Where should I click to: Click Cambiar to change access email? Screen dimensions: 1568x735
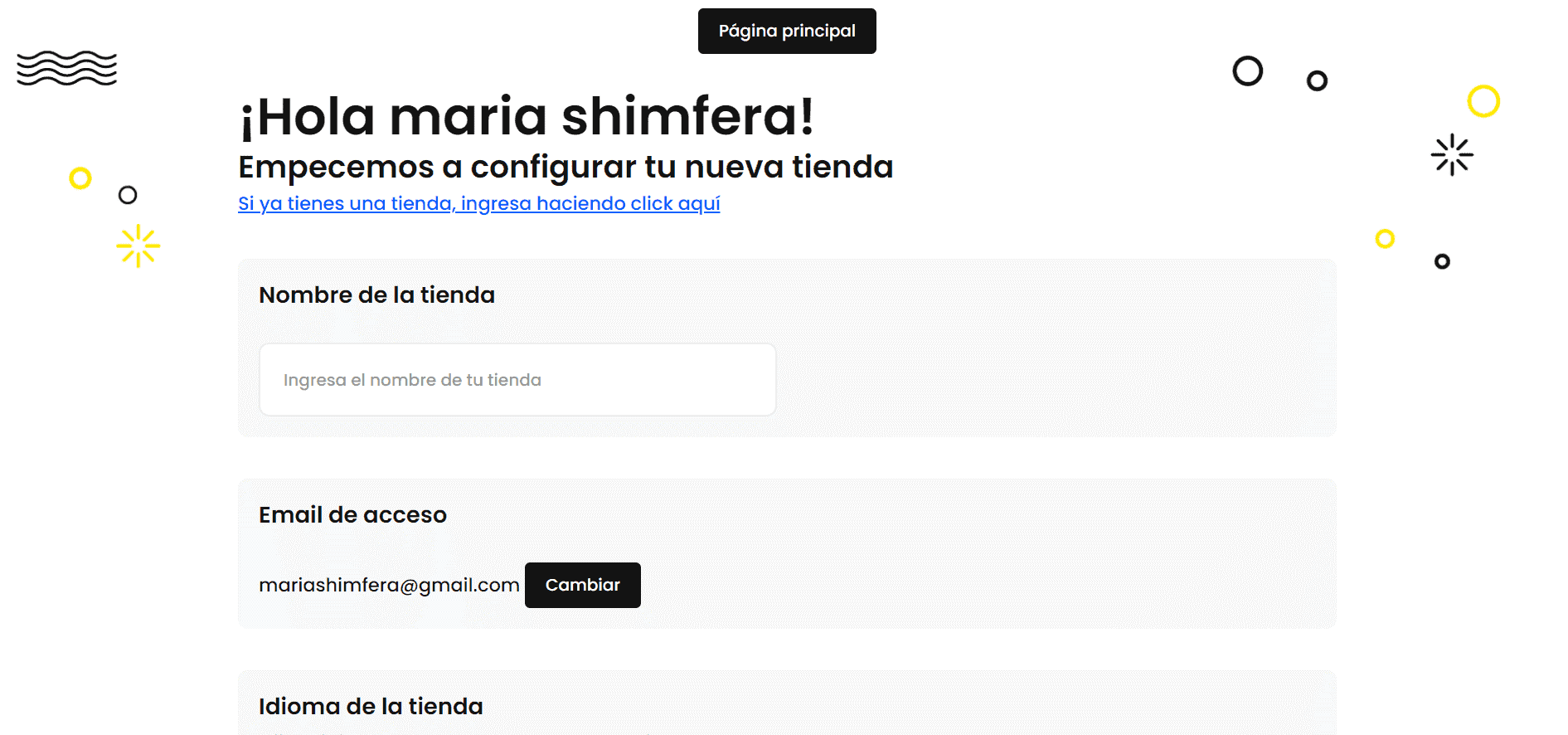(583, 585)
